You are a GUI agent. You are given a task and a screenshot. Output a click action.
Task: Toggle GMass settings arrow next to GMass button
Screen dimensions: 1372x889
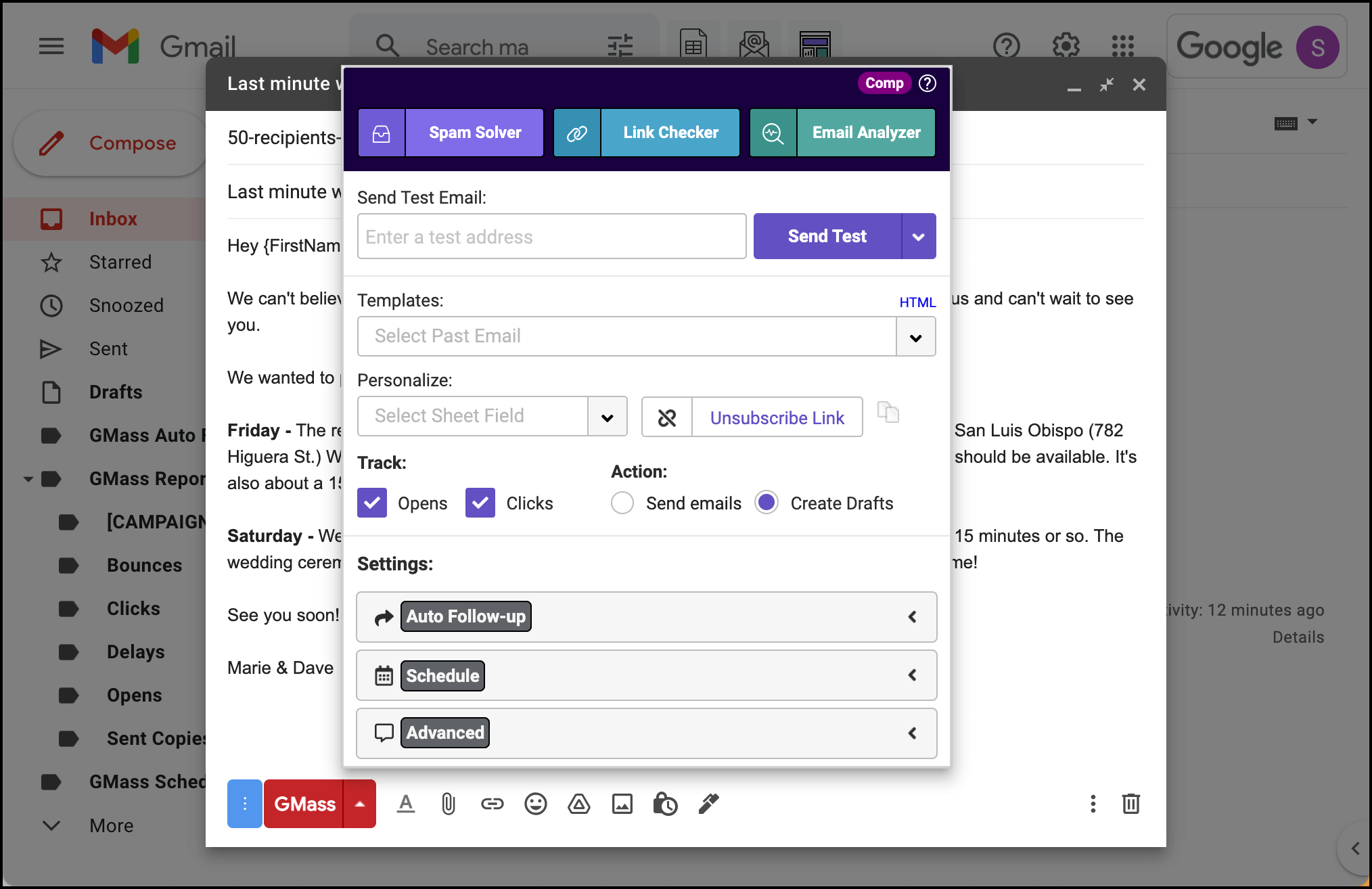(x=360, y=804)
